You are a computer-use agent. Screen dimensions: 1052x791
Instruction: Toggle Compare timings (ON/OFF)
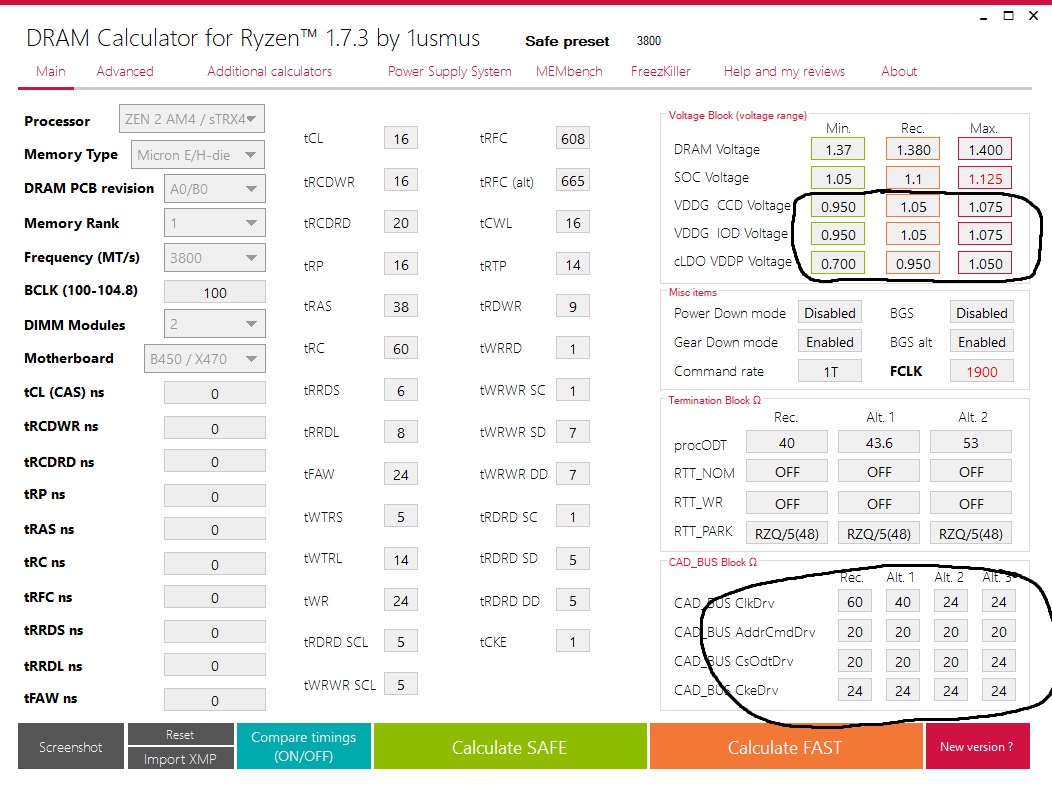click(303, 746)
